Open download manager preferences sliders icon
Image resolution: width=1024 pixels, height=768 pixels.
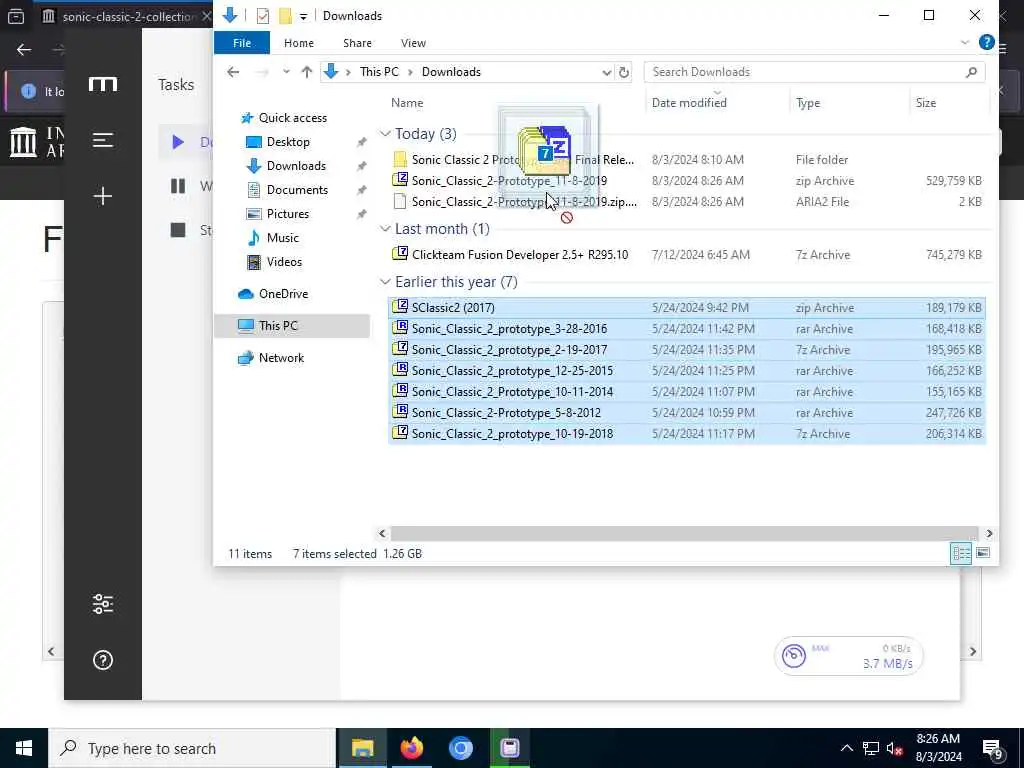coord(103,604)
